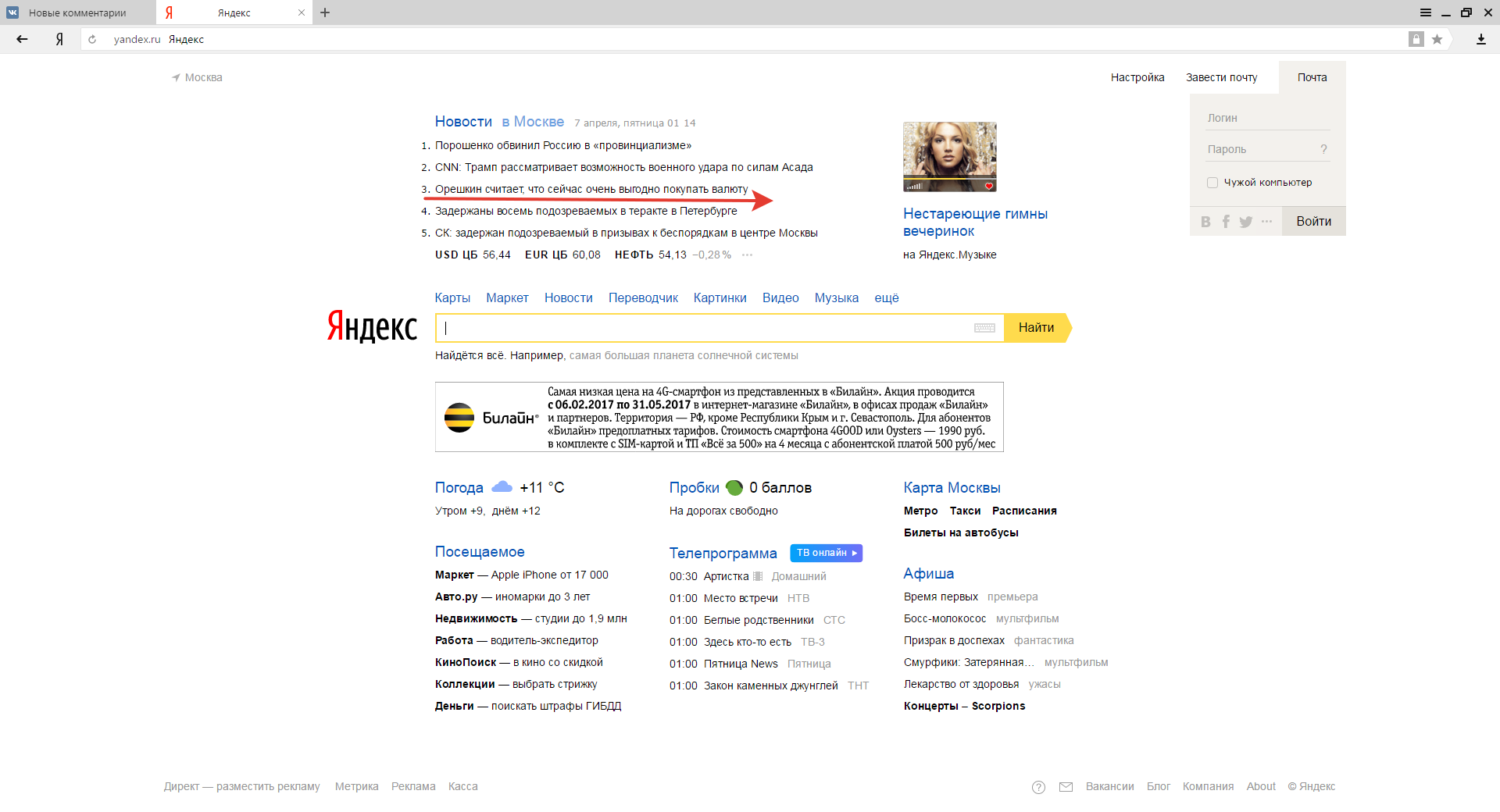Click the Войти login button

(1313, 222)
